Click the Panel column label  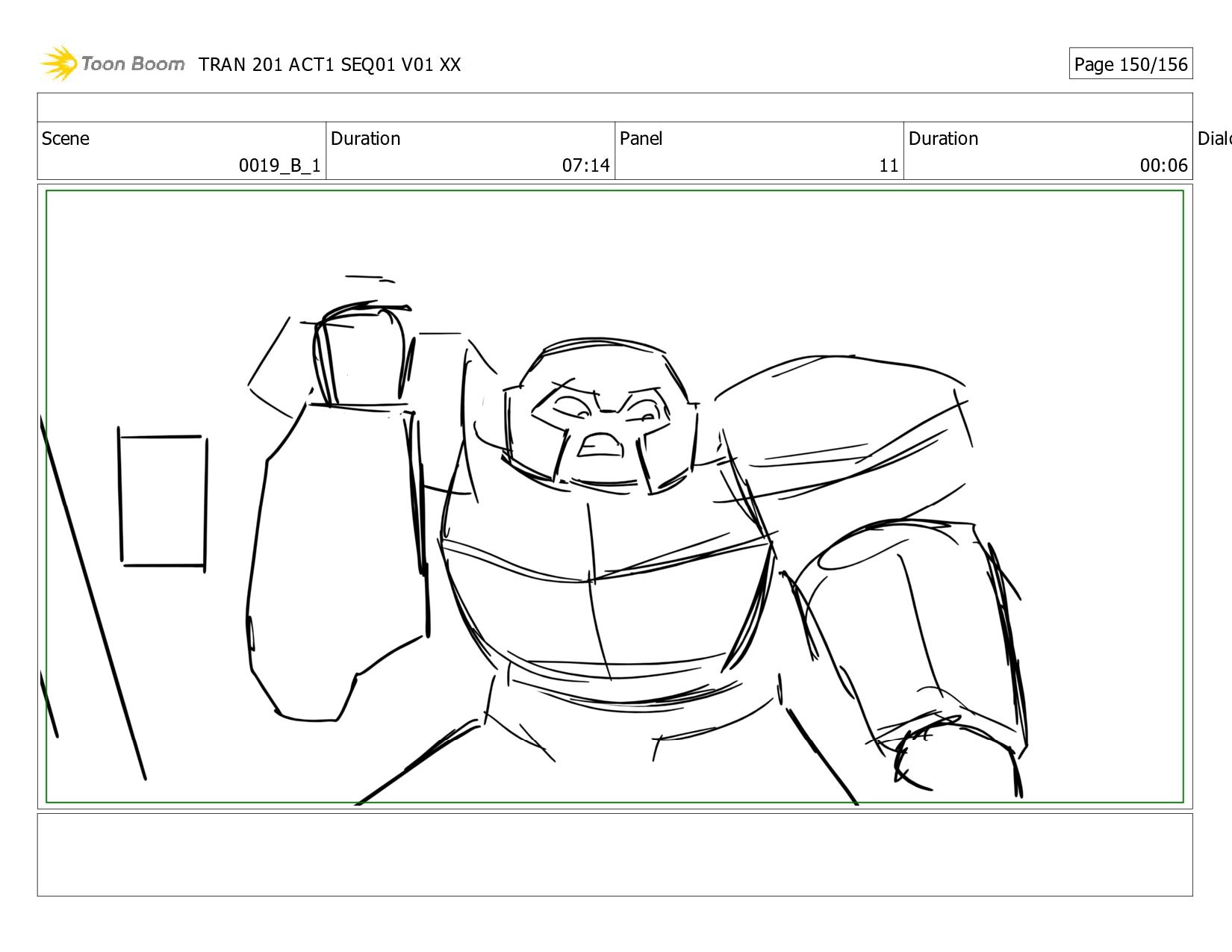pos(641,139)
